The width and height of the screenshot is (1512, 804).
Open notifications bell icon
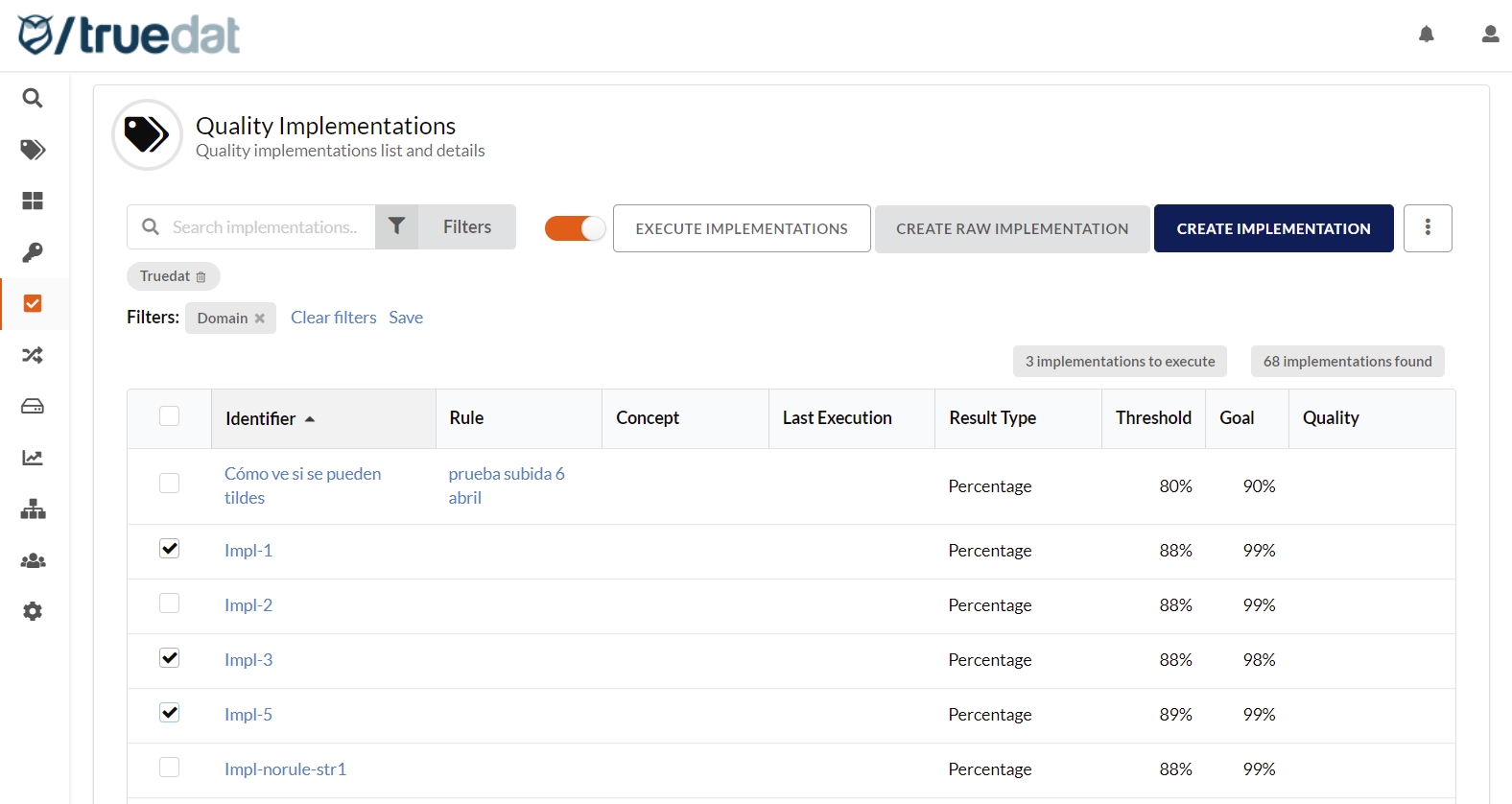point(1427,35)
